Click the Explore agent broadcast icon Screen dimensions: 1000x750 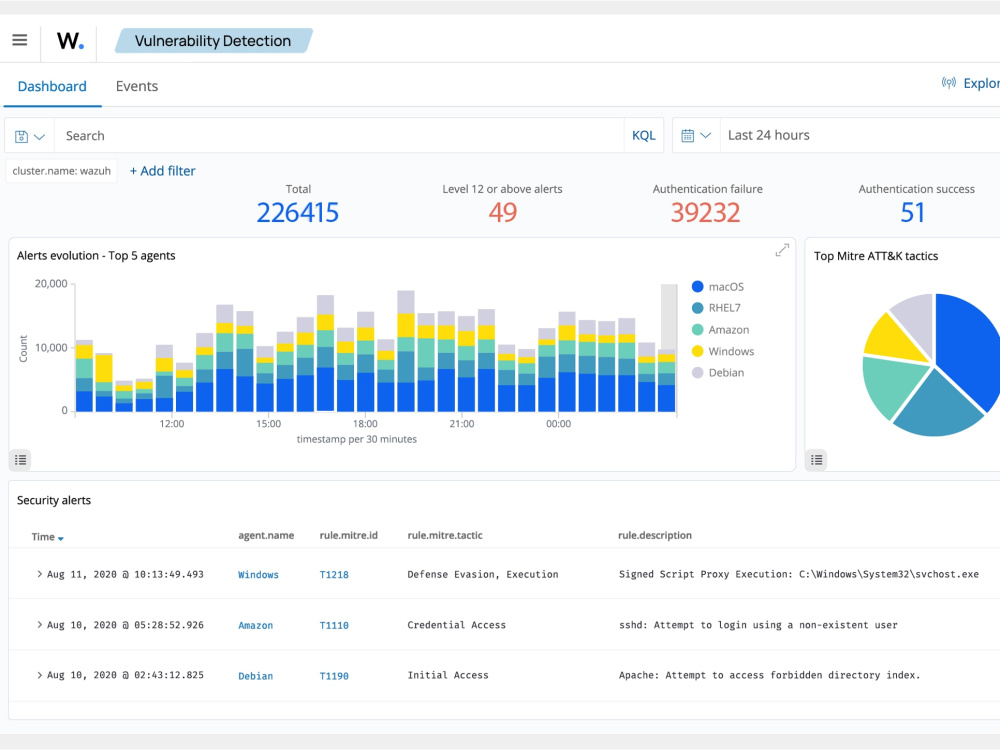click(x=949, y=83)
